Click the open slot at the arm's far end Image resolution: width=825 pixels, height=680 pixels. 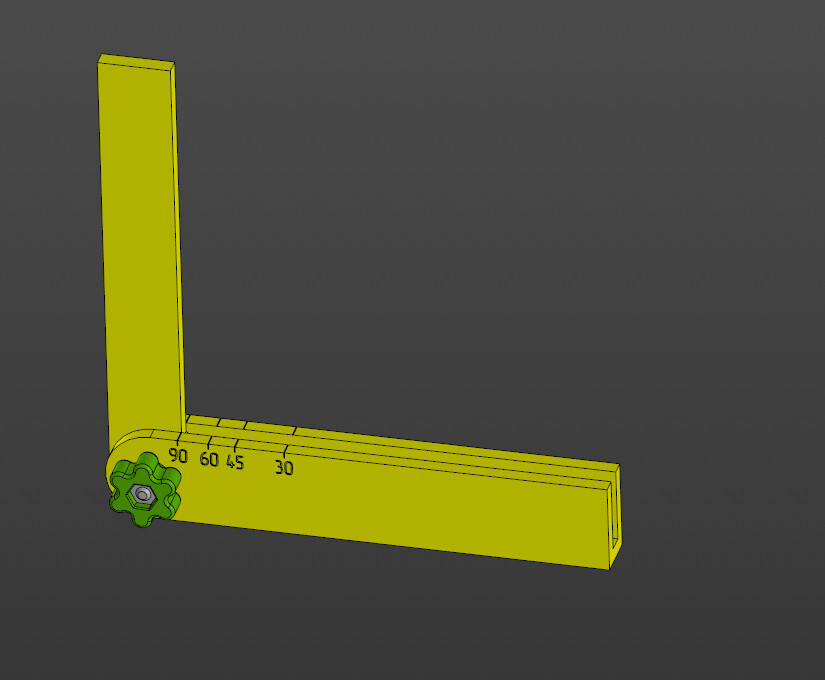click(x=614, y=509)
